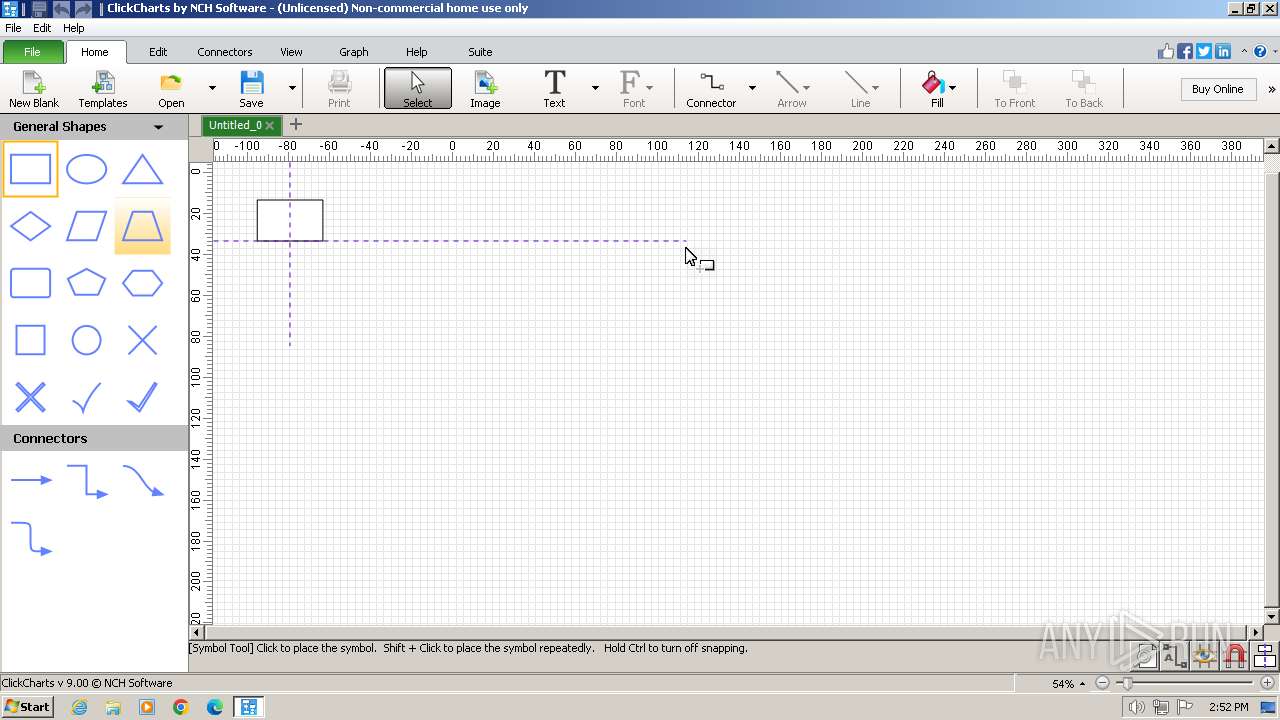This screenshot has width=1280, height=720.
Task: Switch to the Edit ribbon tab
Action: (x=158, y=52)
